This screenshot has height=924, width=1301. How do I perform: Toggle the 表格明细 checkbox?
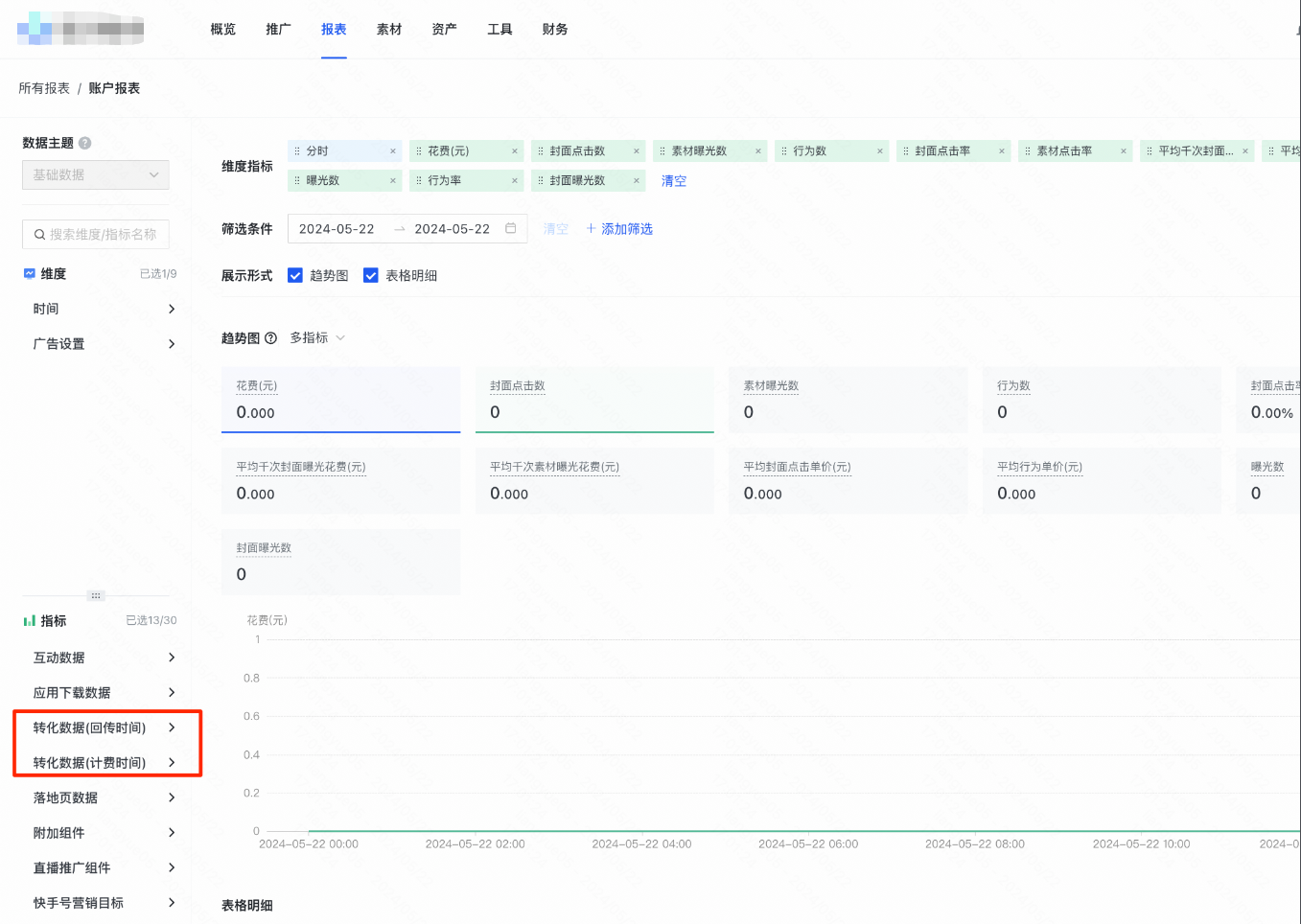tap(371, 275)
